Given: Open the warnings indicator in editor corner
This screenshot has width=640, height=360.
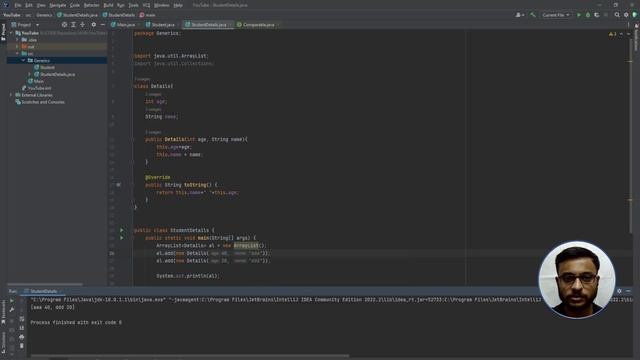Looking at the screenshot, I should point(612,34).
